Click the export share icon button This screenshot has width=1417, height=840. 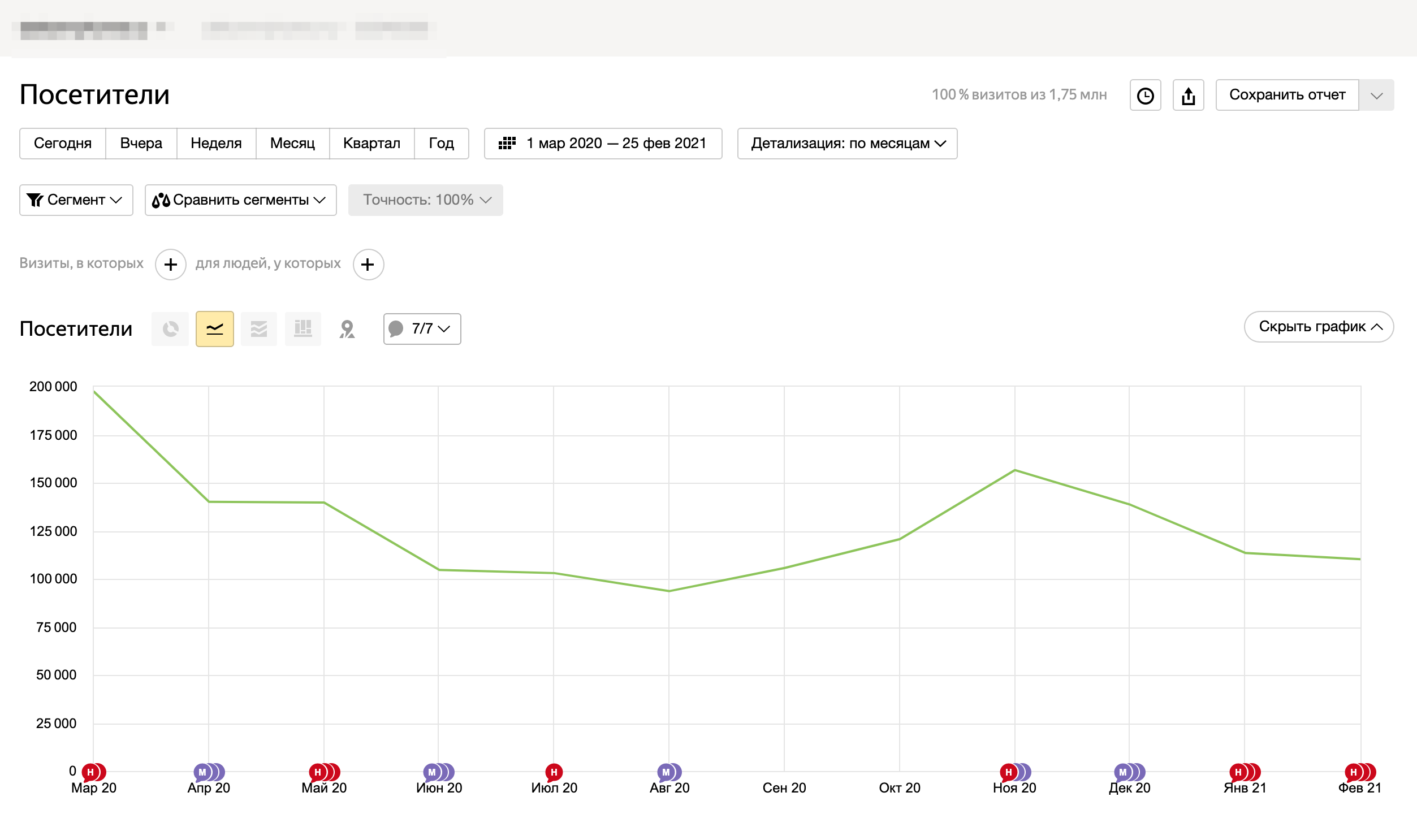1189,95
